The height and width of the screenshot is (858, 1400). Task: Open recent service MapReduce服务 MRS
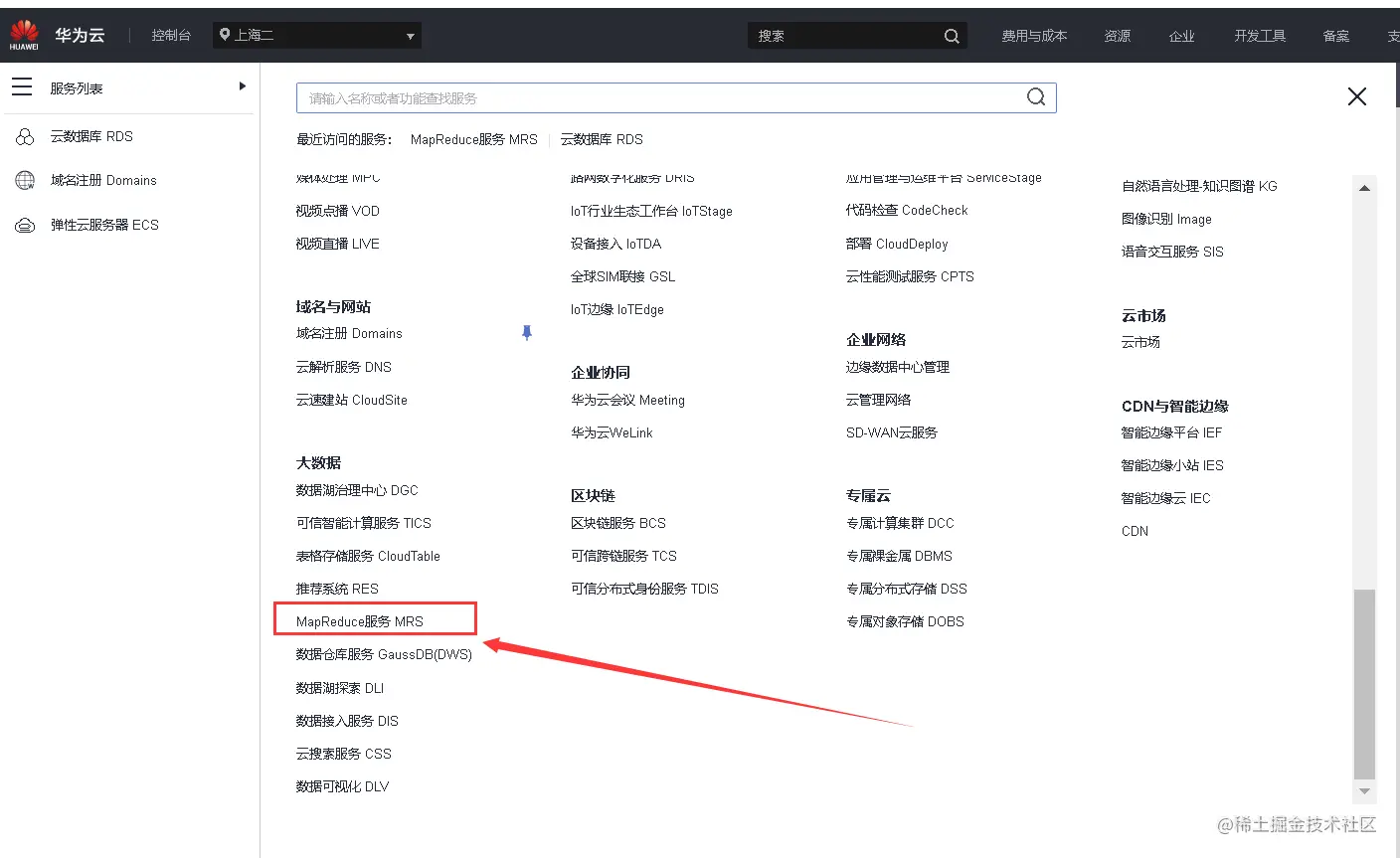point(473,139)
